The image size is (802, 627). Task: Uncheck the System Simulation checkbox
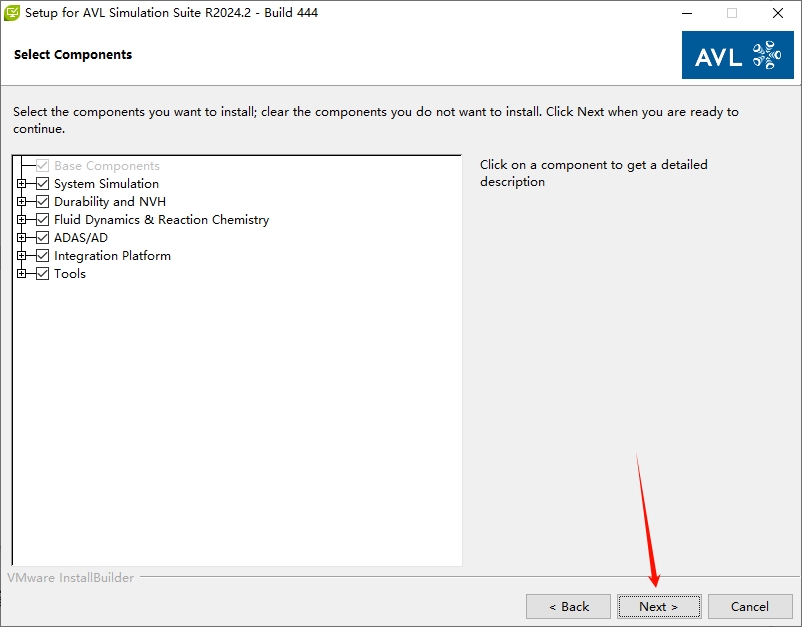[x=42, y=184]
